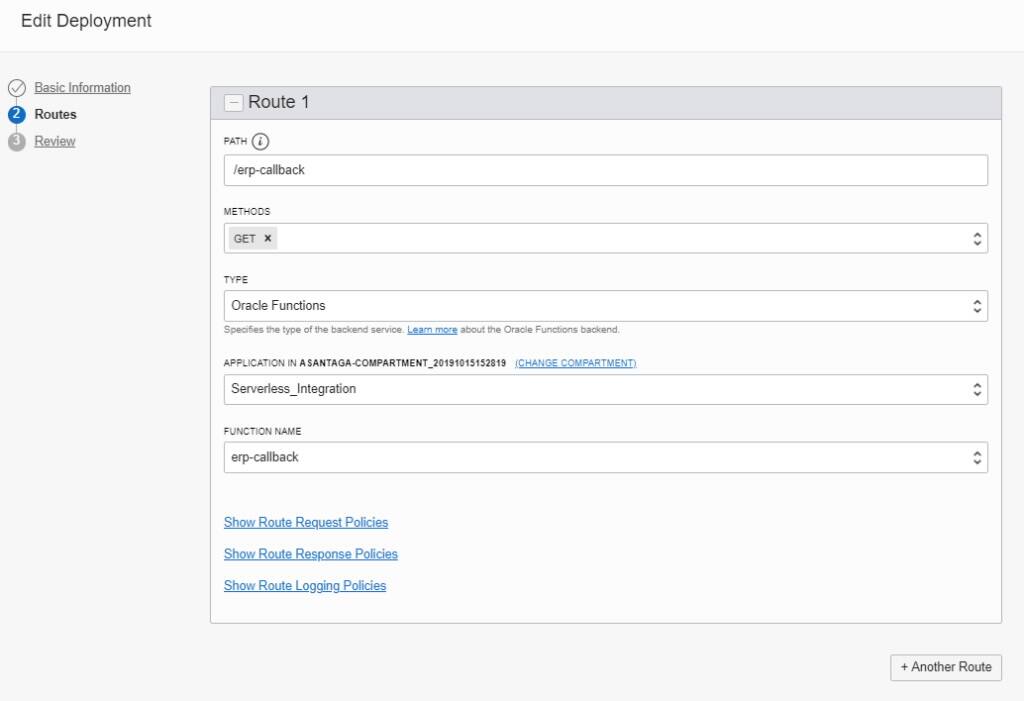Select the Routes step in the sidebar
This screenshot has width=1024, height=701.
pyautogui.click(x=55, y=114)
